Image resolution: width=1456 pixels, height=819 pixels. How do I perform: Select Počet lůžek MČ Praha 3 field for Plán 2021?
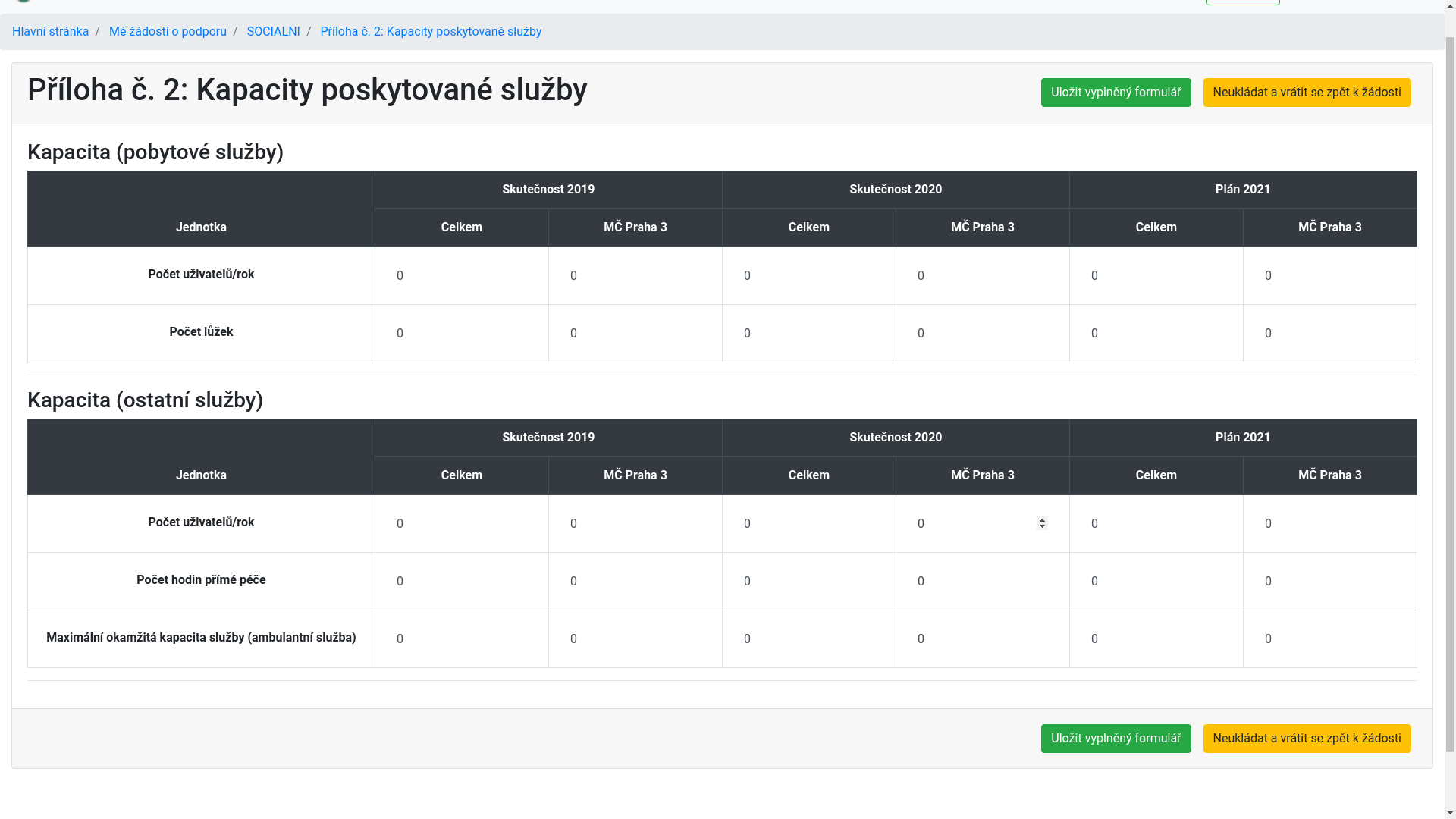[1329, 334]
